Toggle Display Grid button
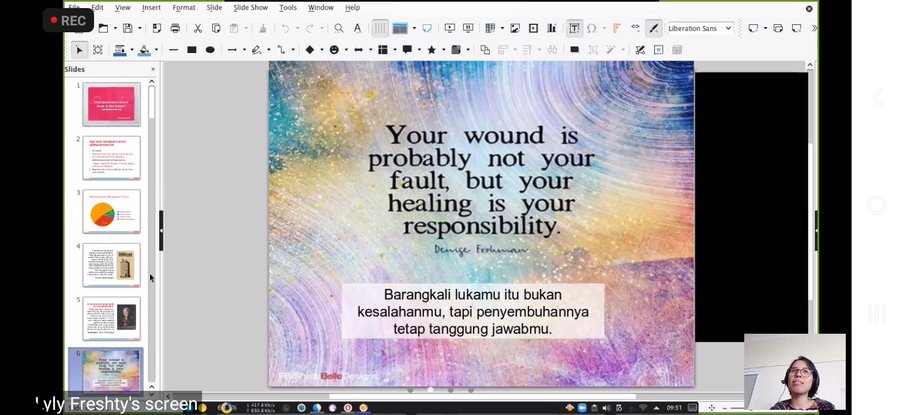900x415 pixels. click(x=380, y=28)
